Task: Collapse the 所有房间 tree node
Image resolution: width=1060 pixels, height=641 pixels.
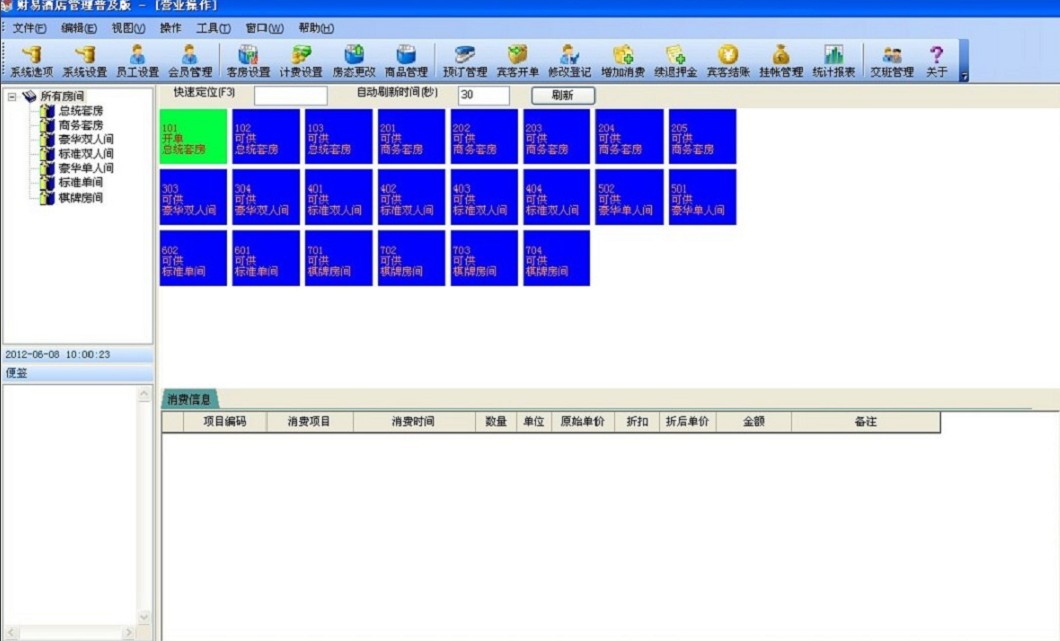Action: click(11, 97)
